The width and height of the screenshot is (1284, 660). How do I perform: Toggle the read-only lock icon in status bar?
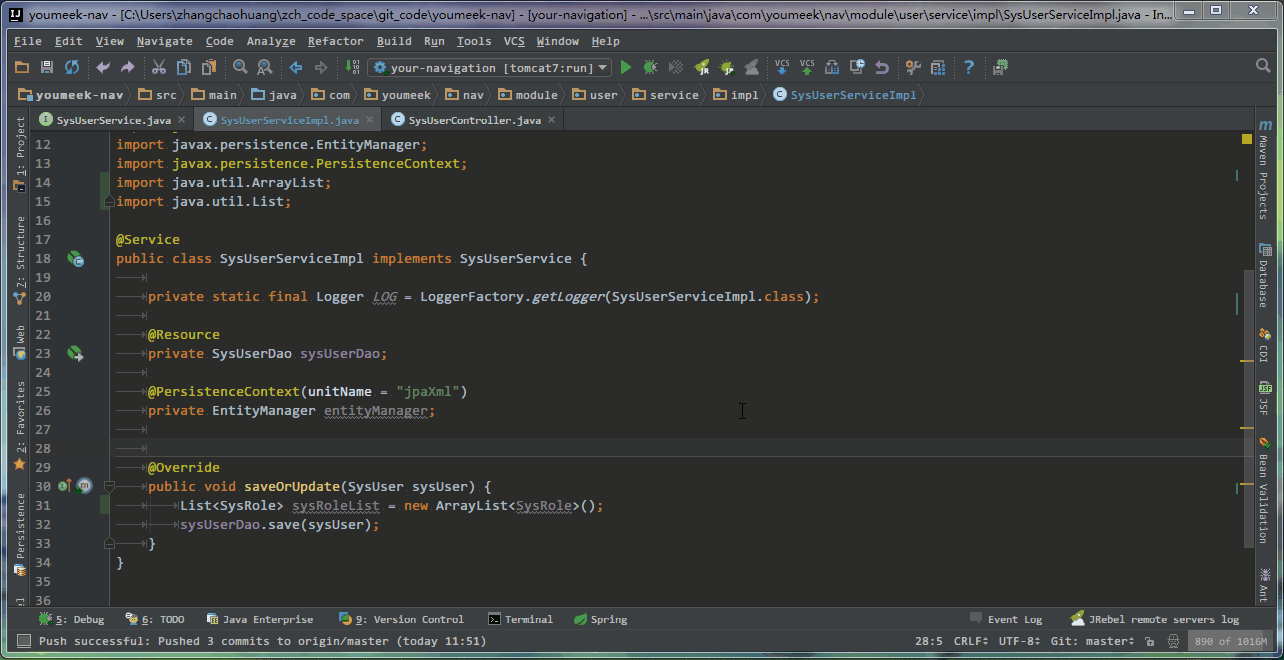pos(1150,641)
